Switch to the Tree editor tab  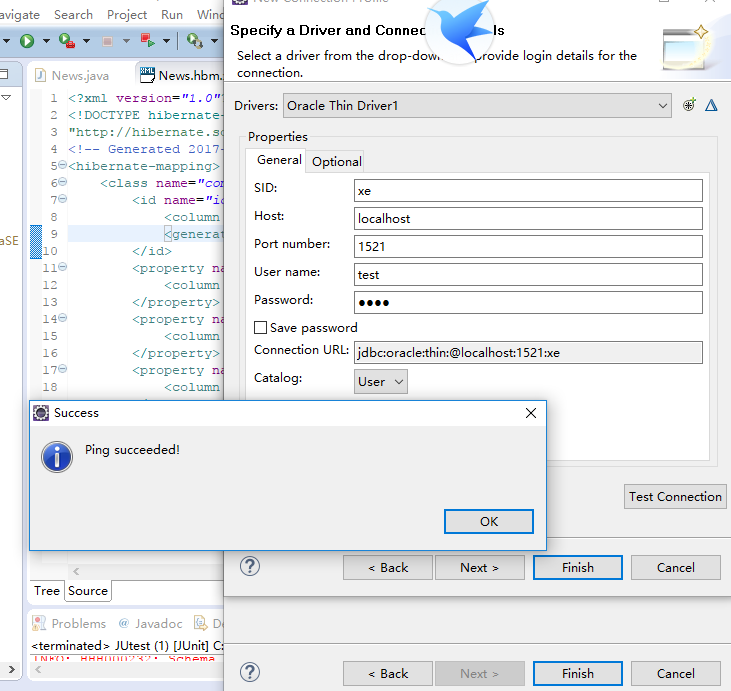click(47, 591)
